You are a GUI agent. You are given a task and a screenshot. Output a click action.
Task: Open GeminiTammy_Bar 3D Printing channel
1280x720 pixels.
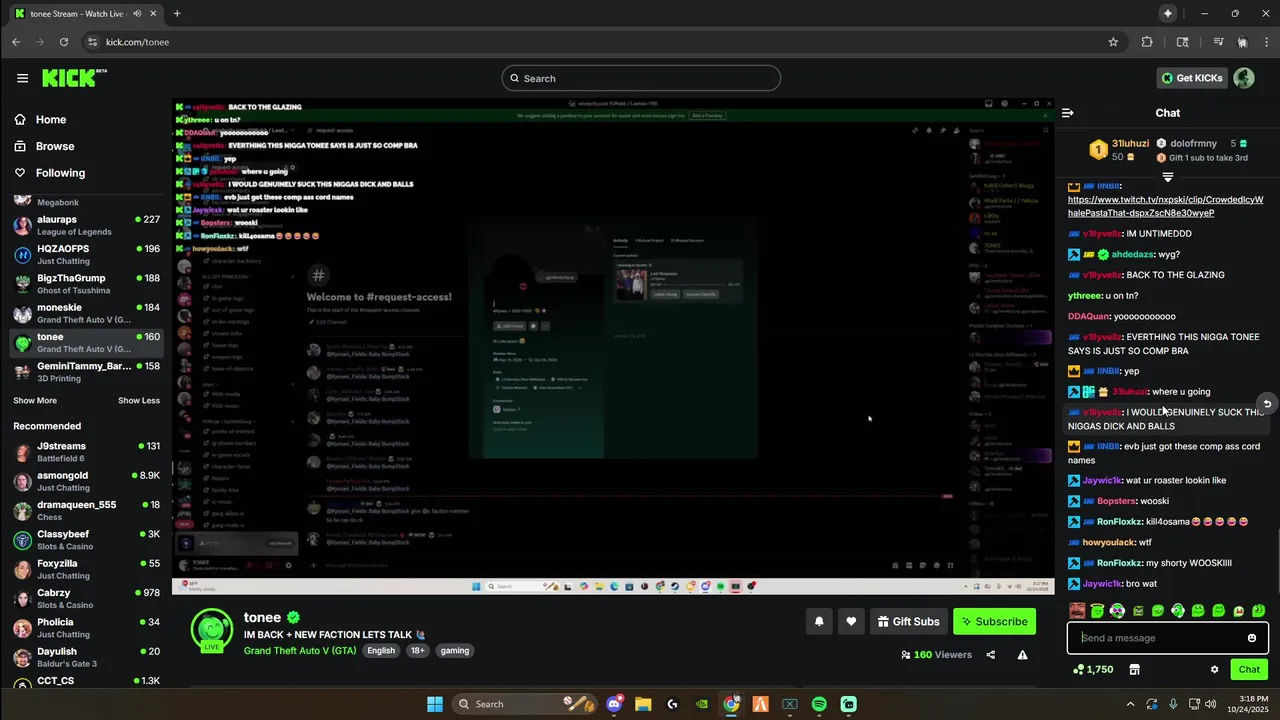click(x=86, y=372)
